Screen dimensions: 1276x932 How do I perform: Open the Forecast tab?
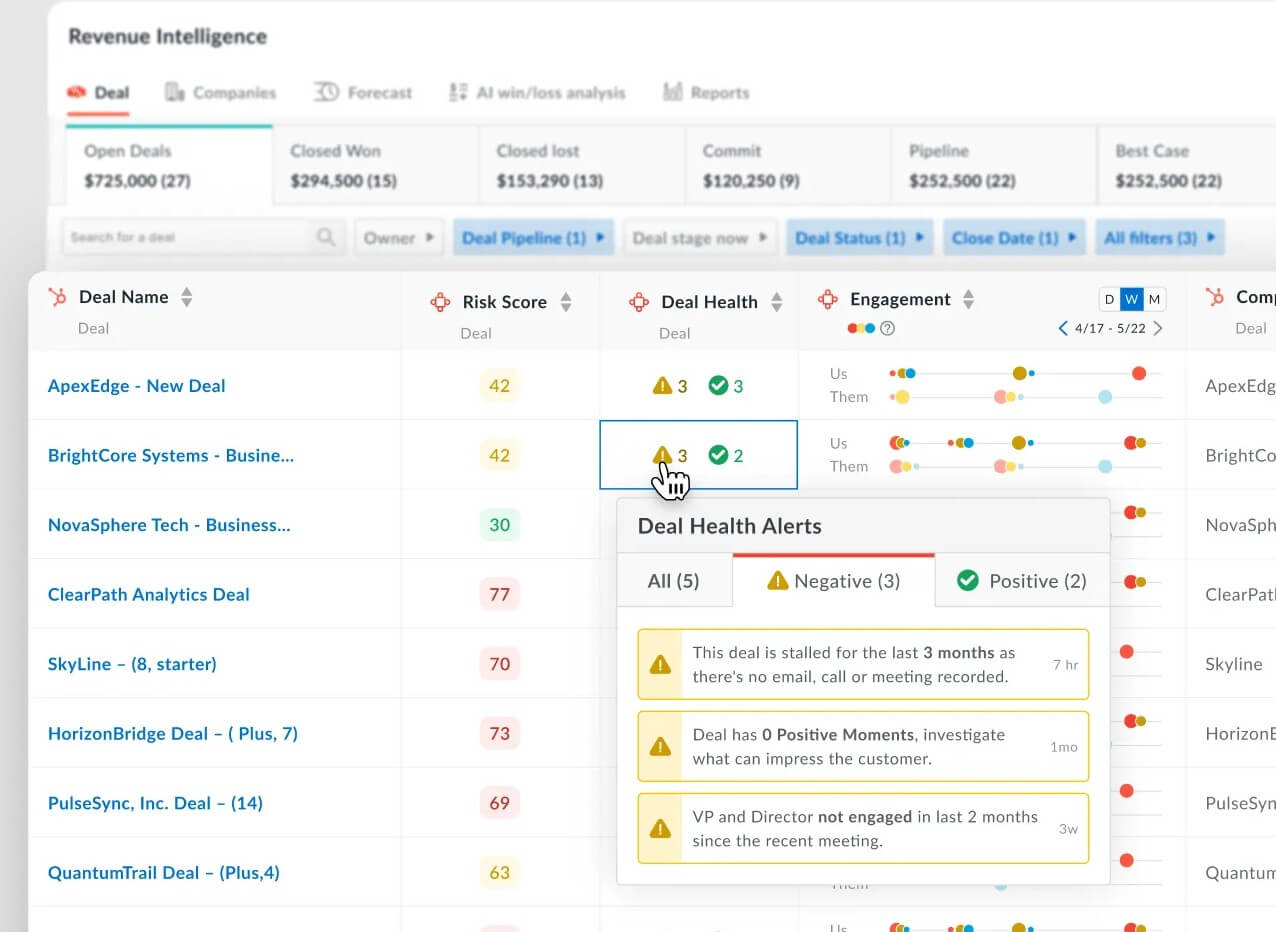tap(363, 93)
